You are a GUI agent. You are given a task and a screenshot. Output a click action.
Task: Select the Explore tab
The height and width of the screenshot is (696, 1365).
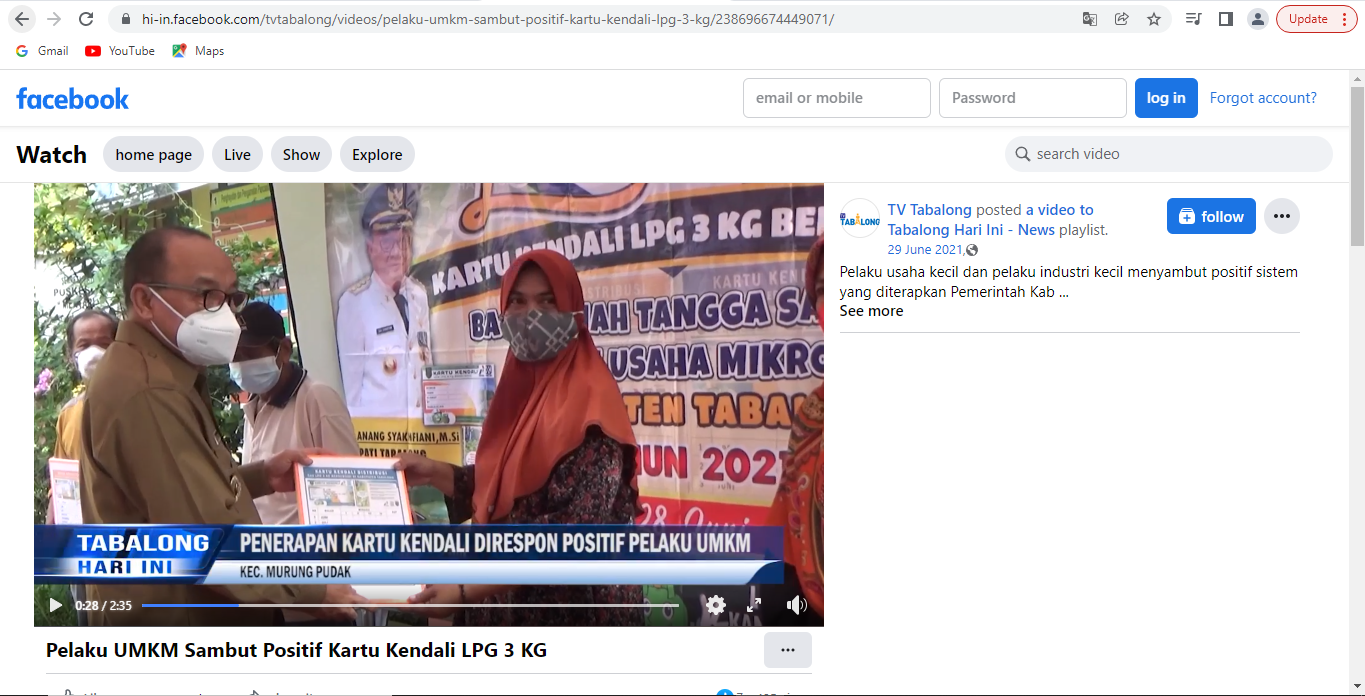[x=377, y=155]
